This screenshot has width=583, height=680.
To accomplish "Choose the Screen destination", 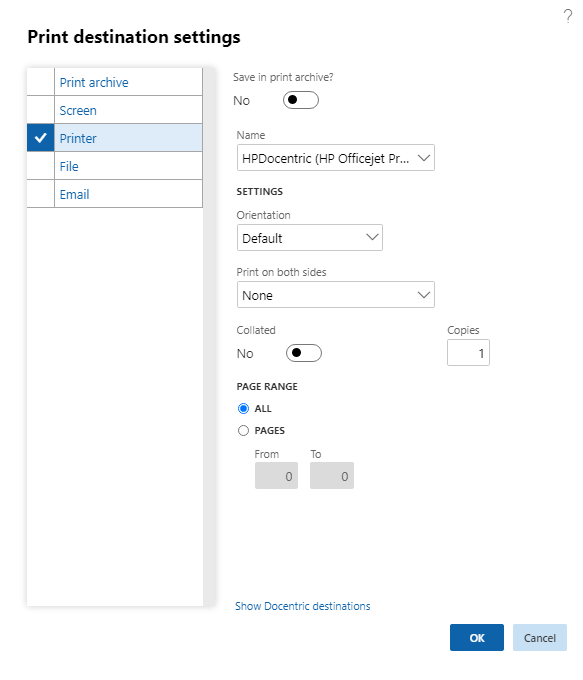I will pos(115,110).
